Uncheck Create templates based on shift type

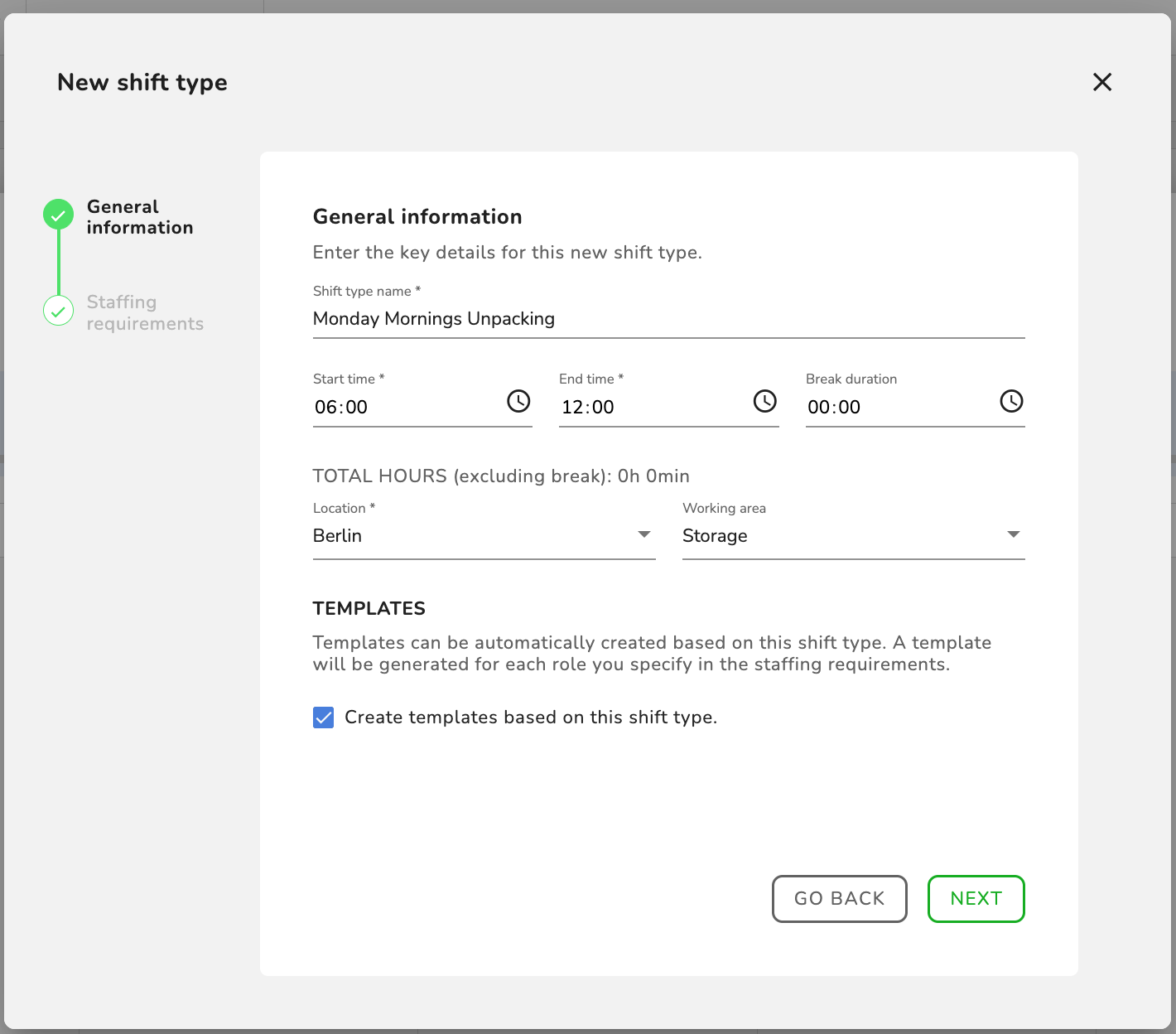(324, 718)
